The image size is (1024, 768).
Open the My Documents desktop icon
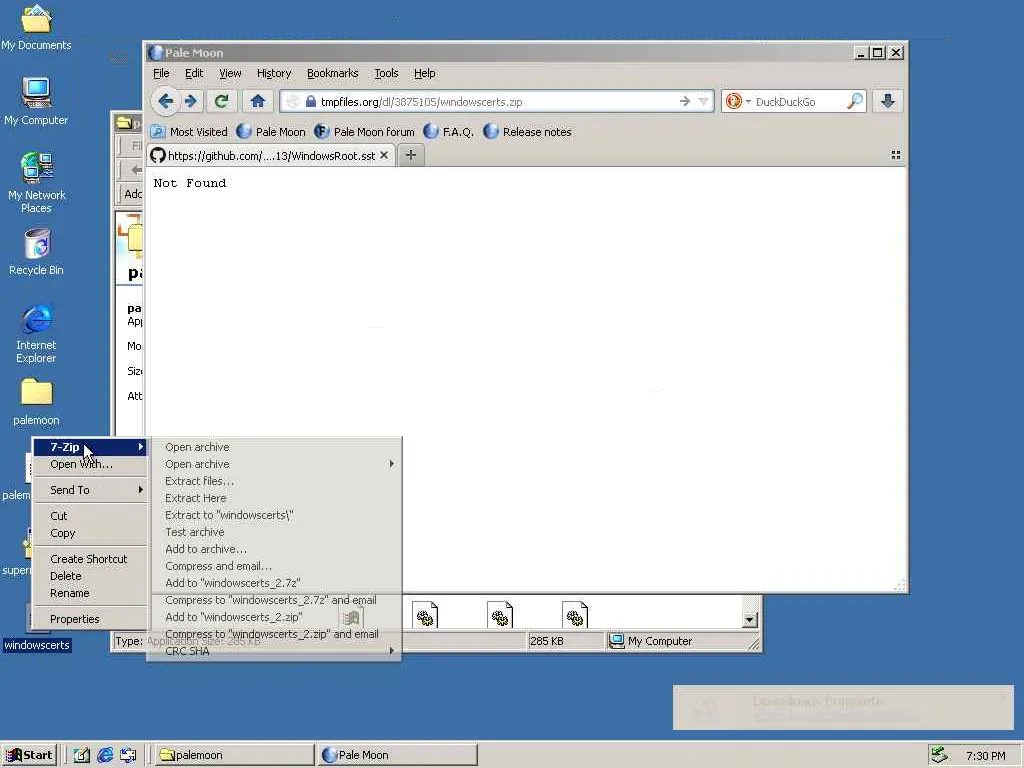[36, 27]
